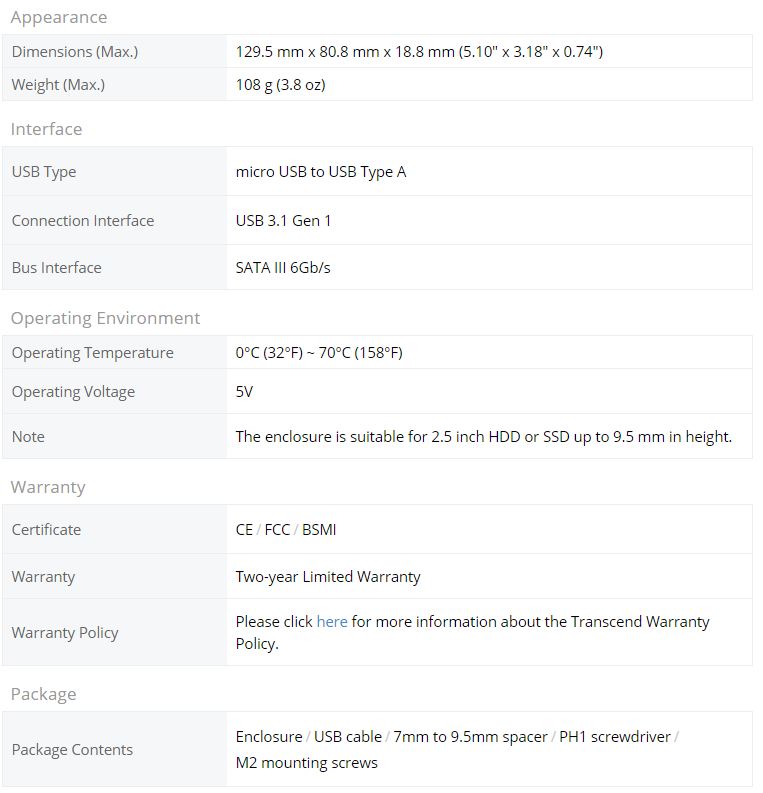Select the 108 g (3.8 oz) value

[x=280, y=84]
